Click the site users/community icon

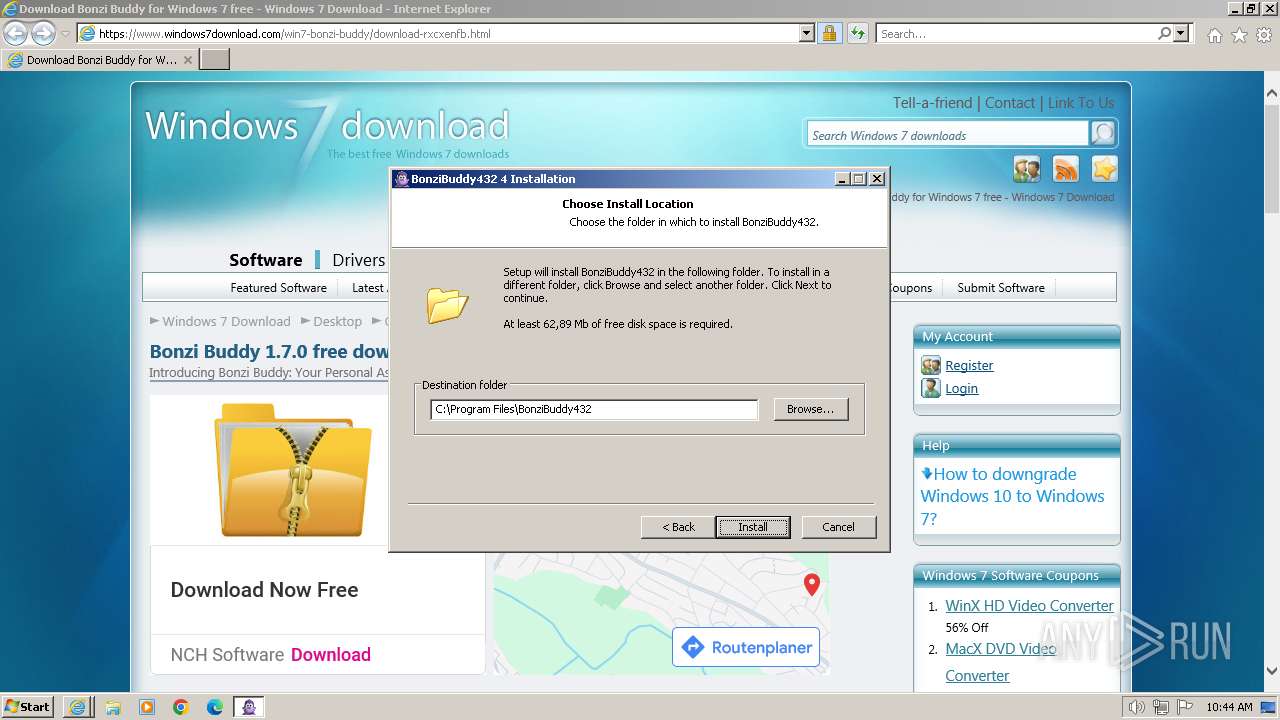pyautogui.click(x=1027, y=169)
